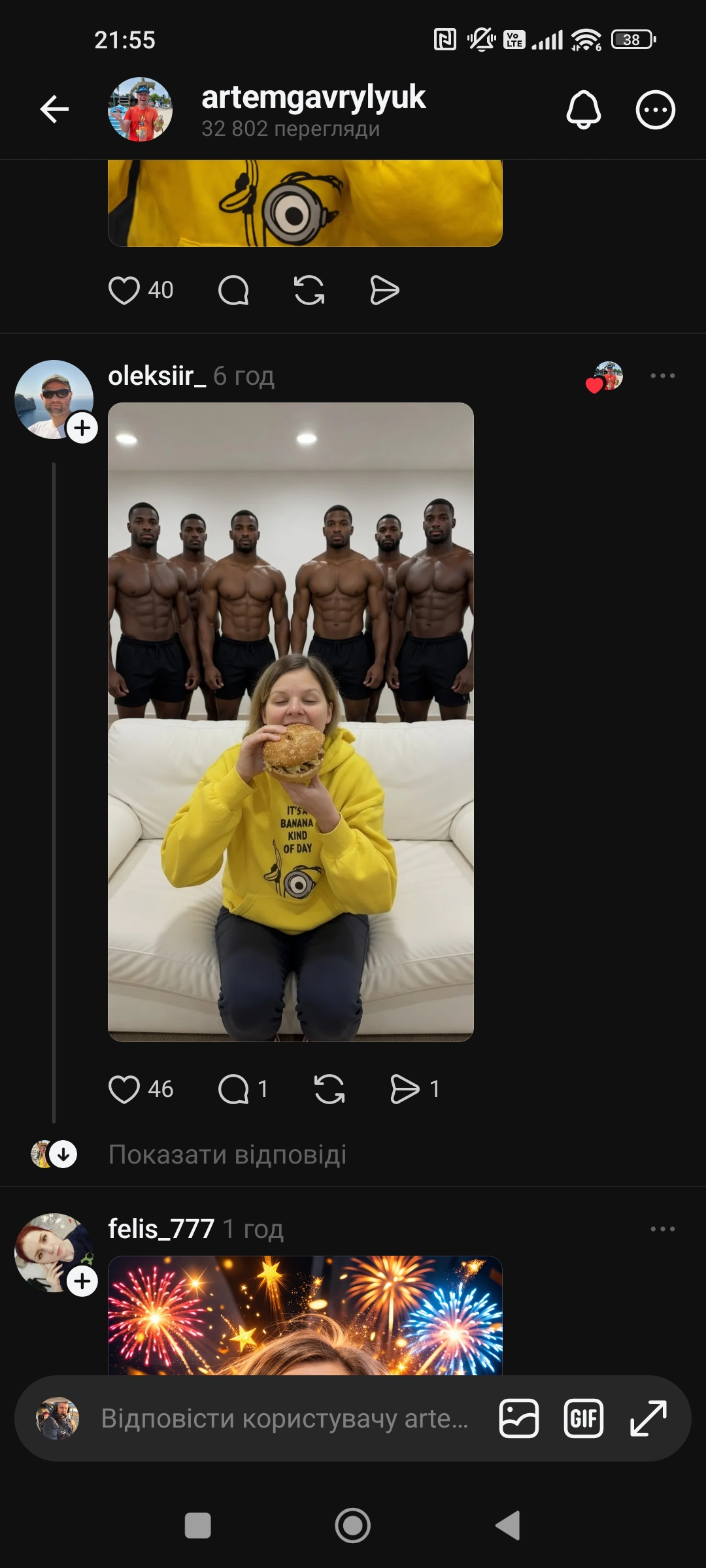Follow oleksiir_ using plus badge
706x1568 pixels.
[x=82, y=428]
